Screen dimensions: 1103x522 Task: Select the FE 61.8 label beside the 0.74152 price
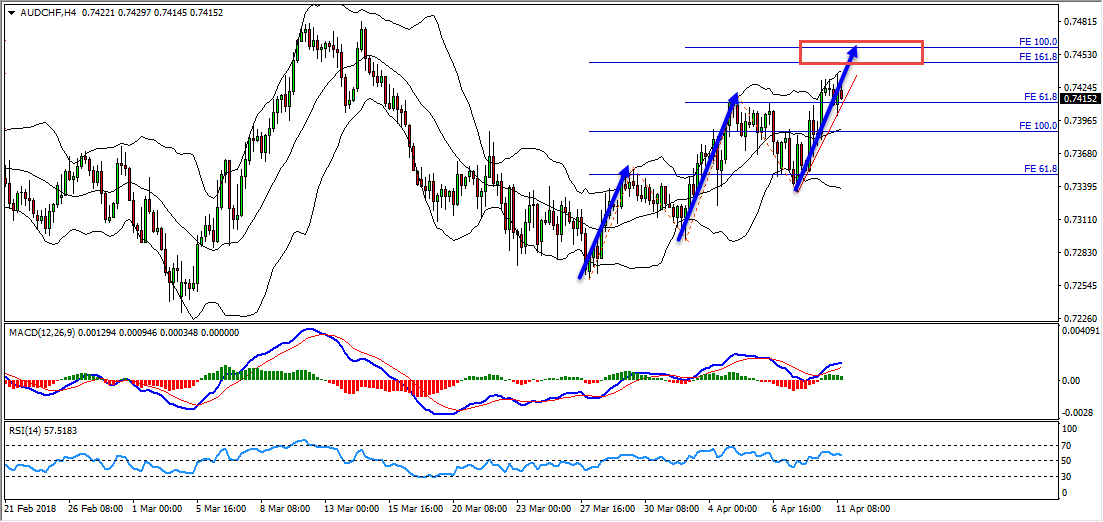[x=1041, y=97]
